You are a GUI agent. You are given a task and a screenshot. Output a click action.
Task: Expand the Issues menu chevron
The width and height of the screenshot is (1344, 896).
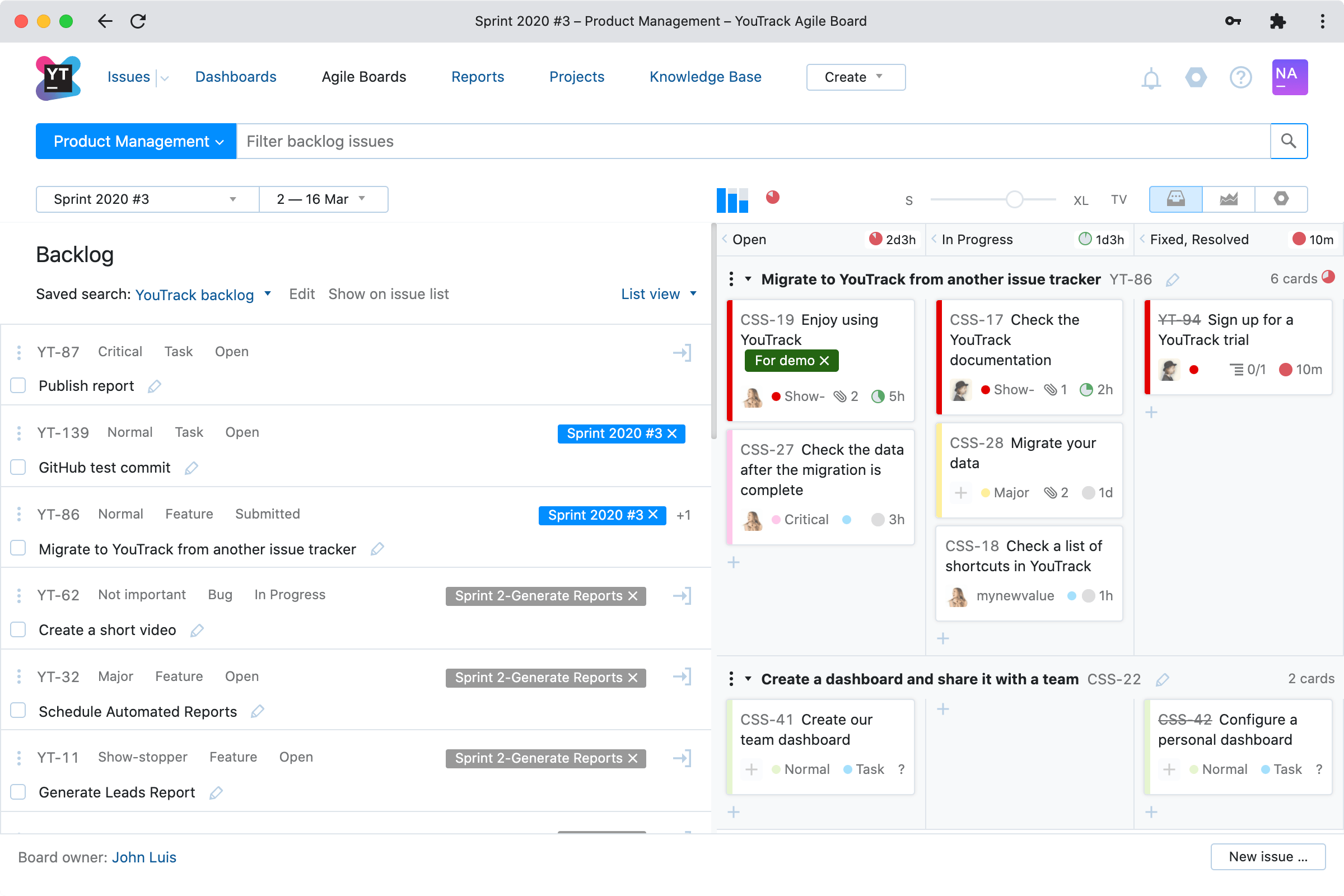pos(165,78)
